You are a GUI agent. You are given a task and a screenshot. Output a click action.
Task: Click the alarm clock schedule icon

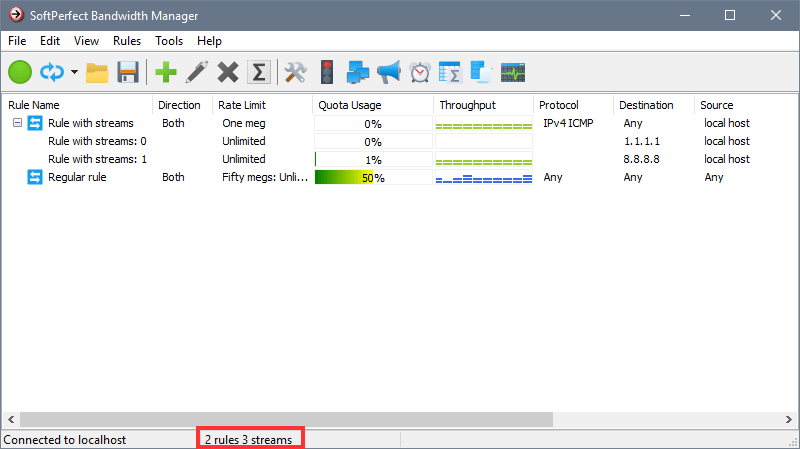[420, 72]
